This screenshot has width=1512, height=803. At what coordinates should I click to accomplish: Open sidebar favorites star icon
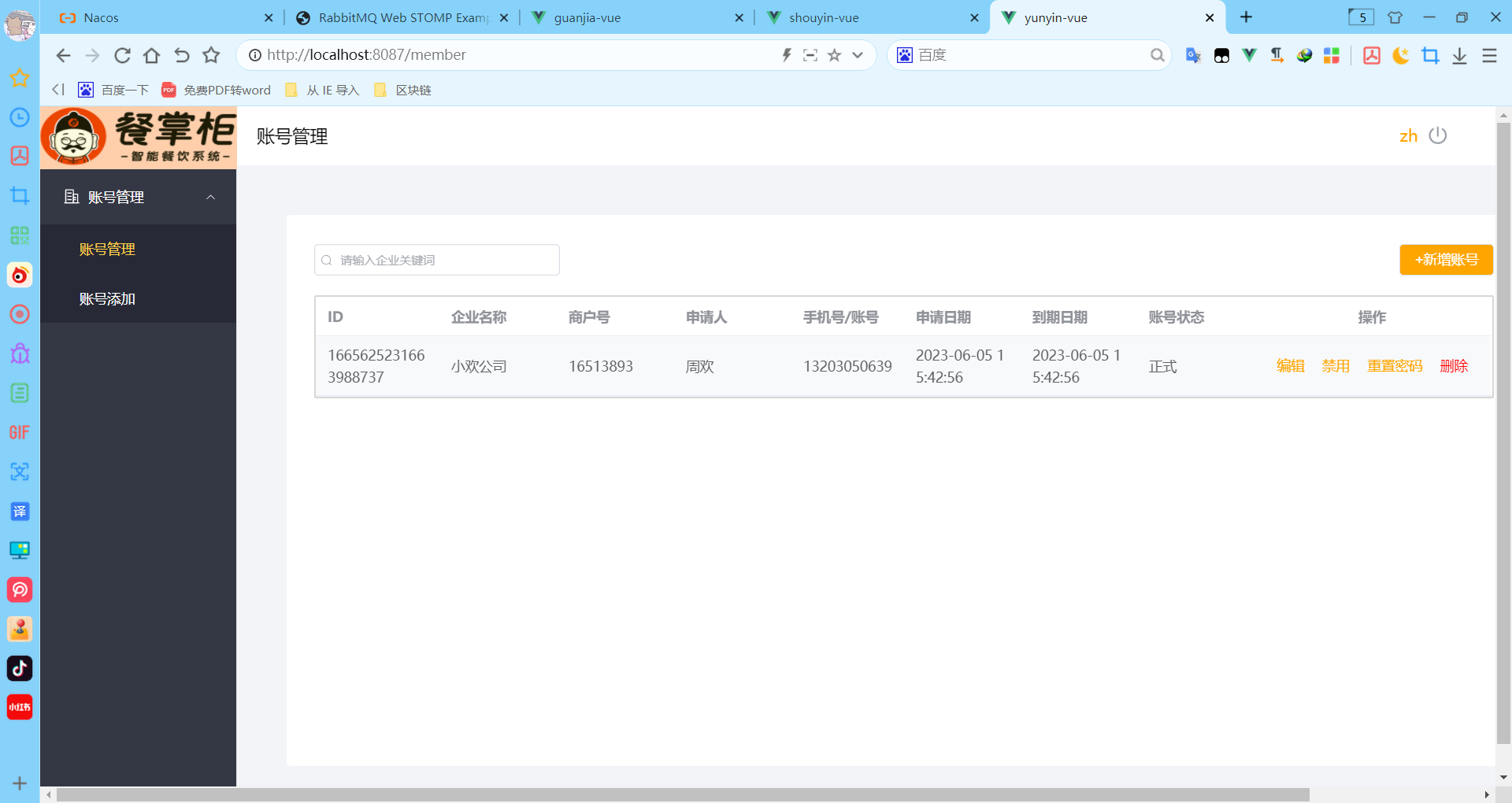(20, 77)
